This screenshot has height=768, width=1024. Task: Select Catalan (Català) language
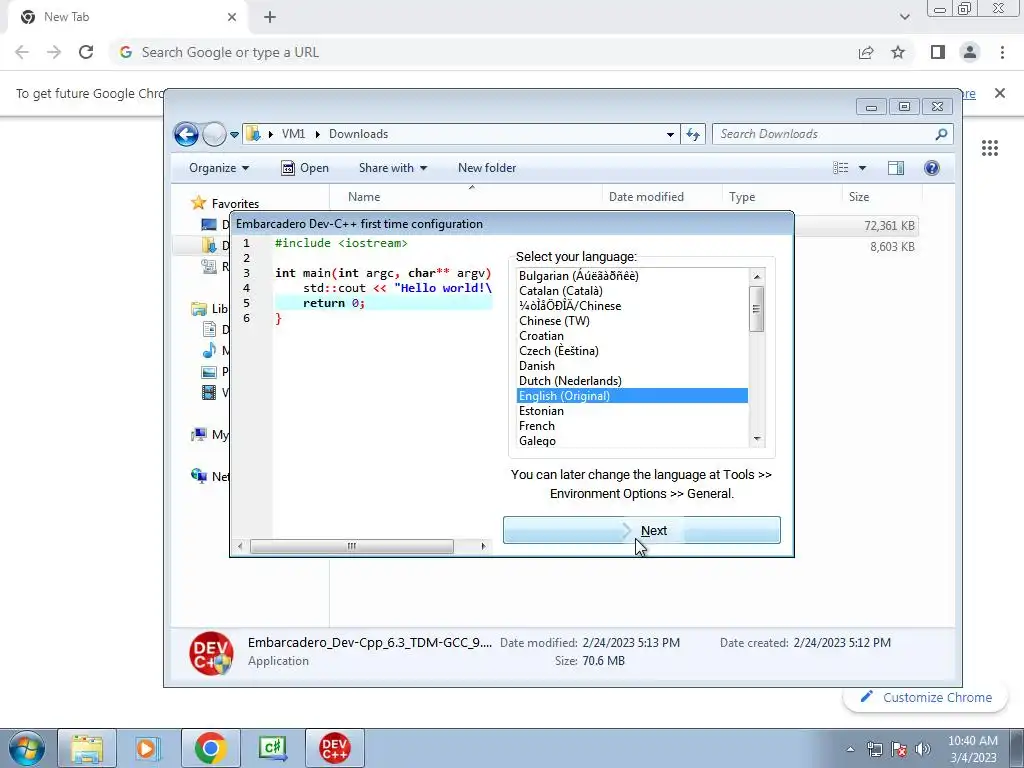[632, 291]
